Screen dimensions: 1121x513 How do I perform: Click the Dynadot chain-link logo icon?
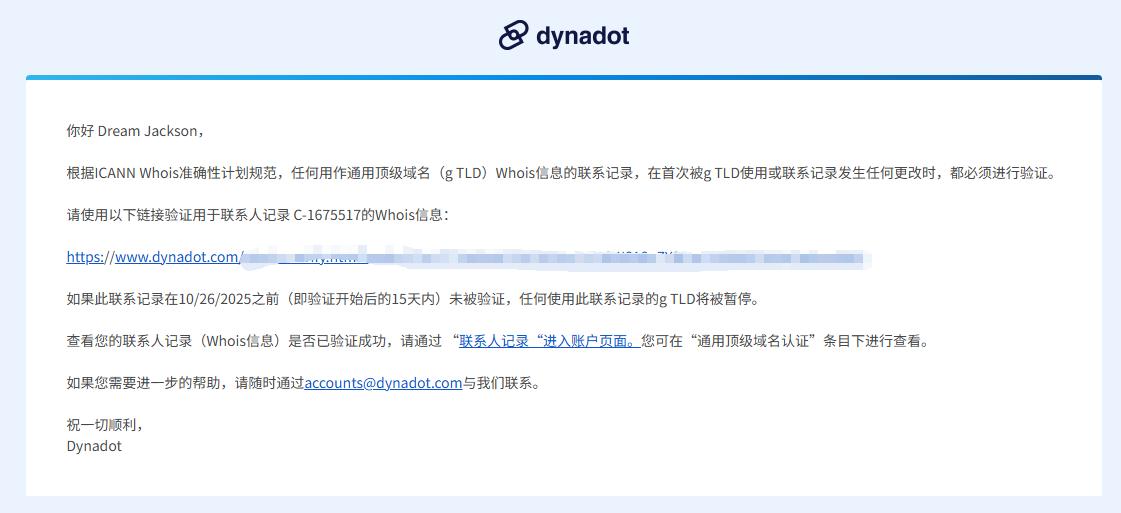(x=513, y=36)
